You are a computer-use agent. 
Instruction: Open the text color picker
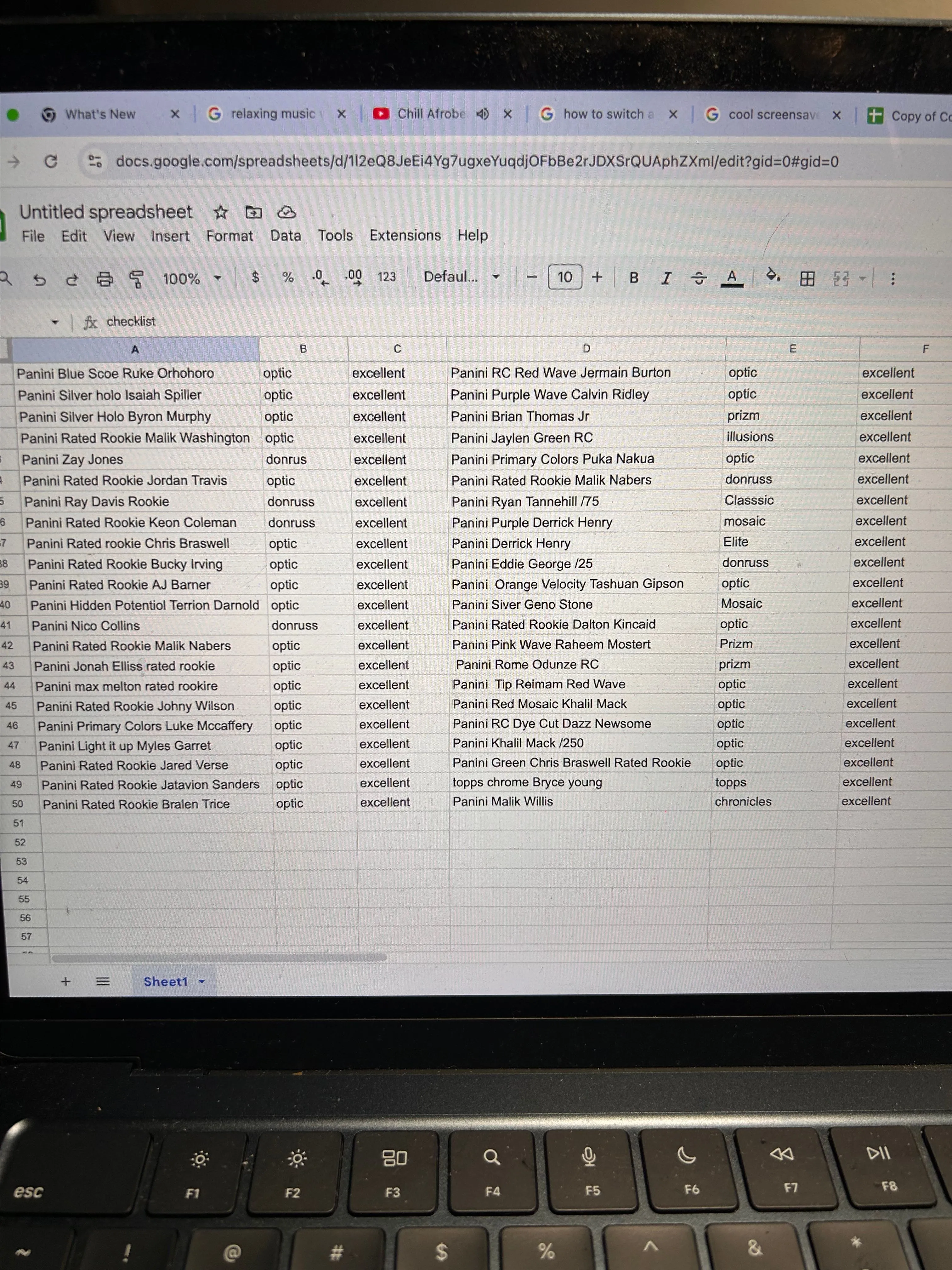click(732, 278)
